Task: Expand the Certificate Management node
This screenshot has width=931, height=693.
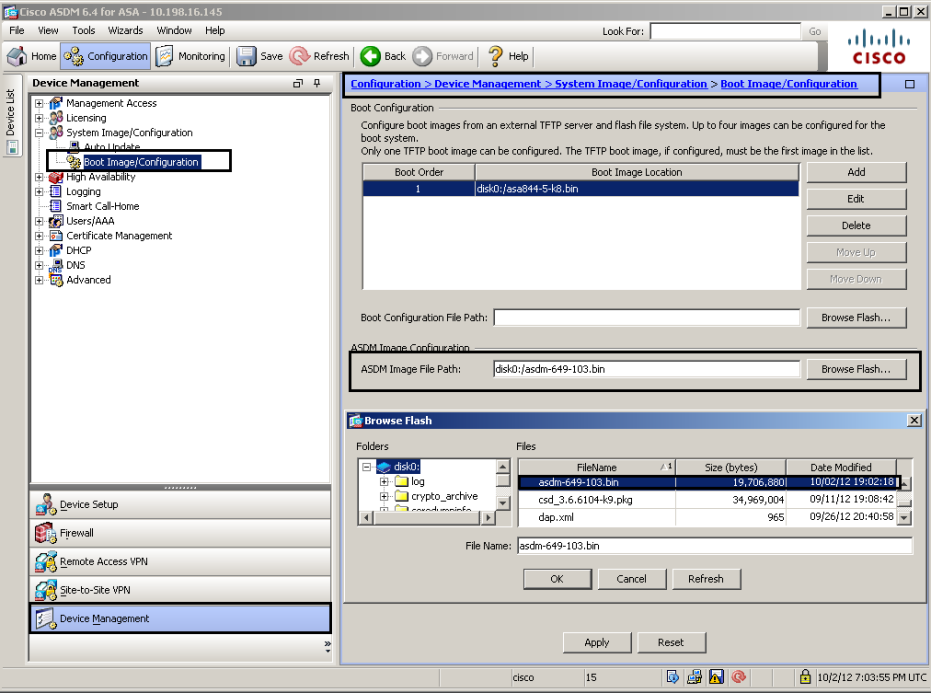Action: point(39,236)
